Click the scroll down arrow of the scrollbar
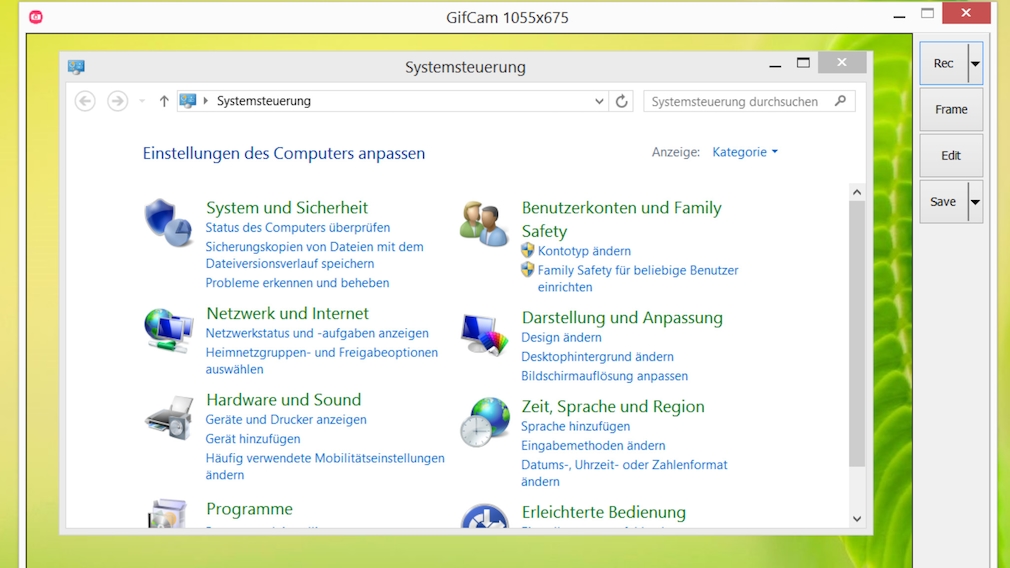The width and height of the screenshot is (1010, 568). [856, 519]
